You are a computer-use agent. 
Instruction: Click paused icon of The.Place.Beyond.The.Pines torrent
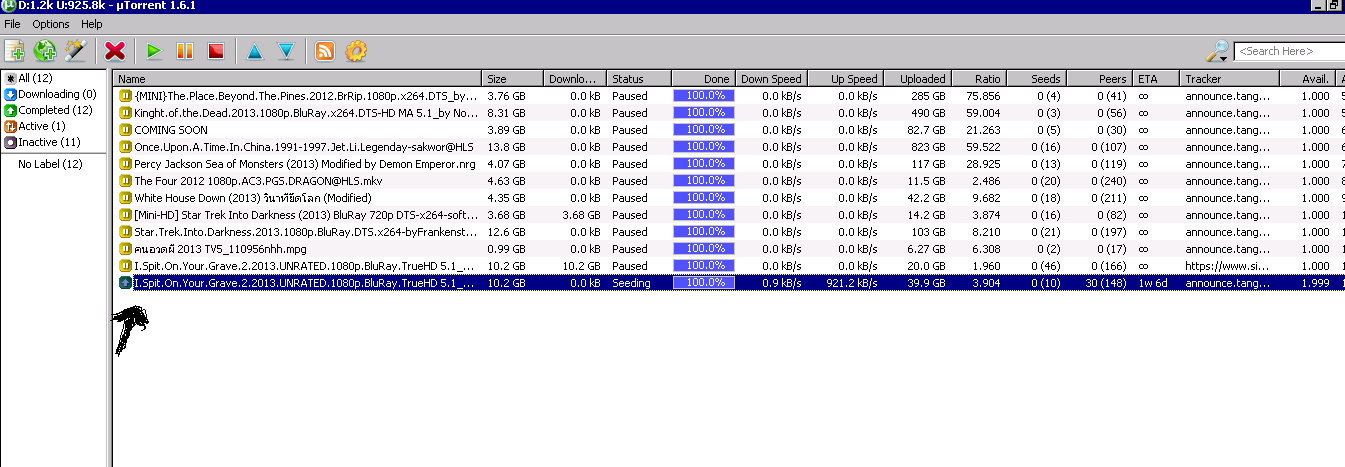point(125,96)
